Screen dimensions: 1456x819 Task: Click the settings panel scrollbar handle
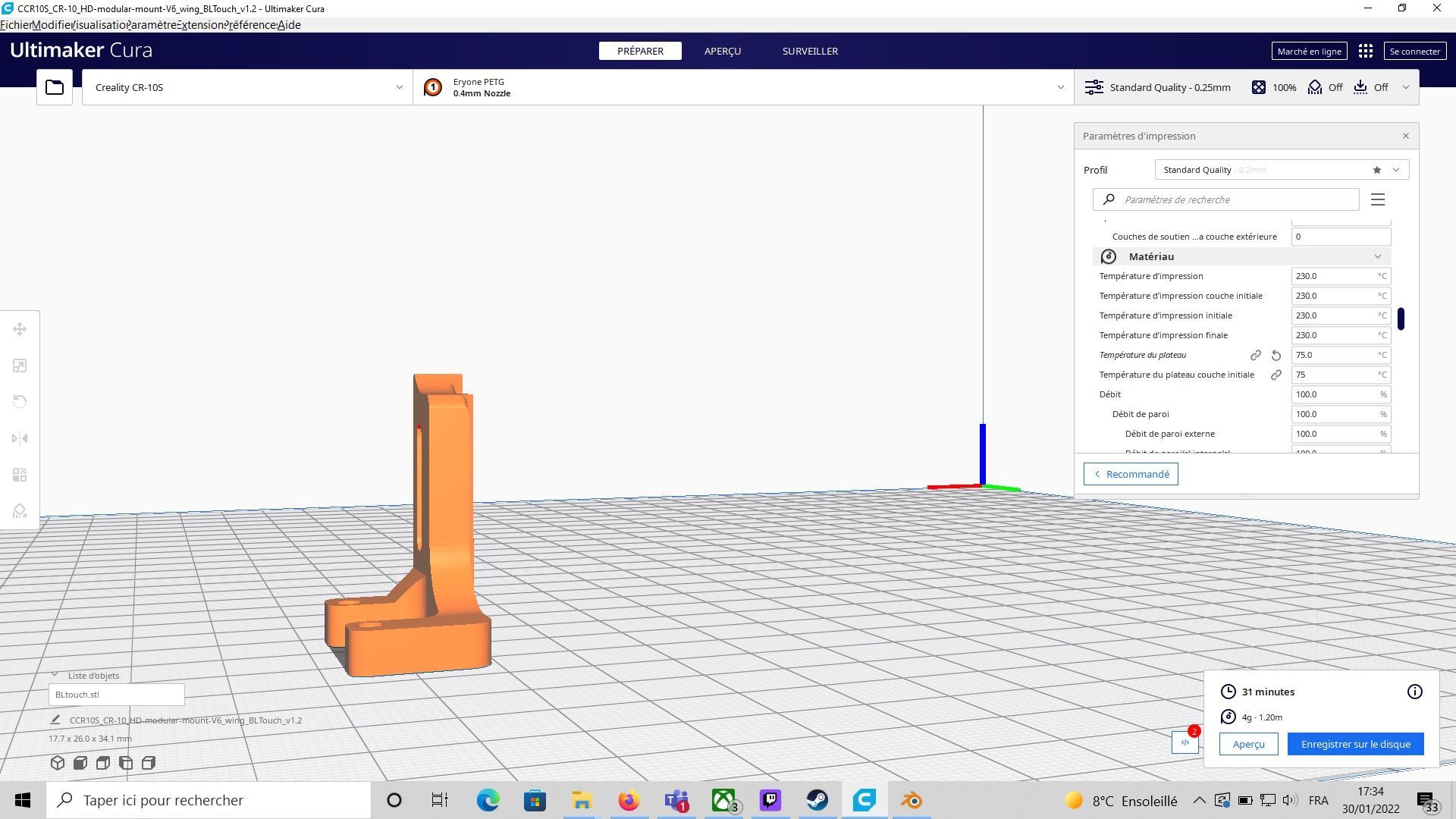pyautogui.click(x=1401, y=318)
